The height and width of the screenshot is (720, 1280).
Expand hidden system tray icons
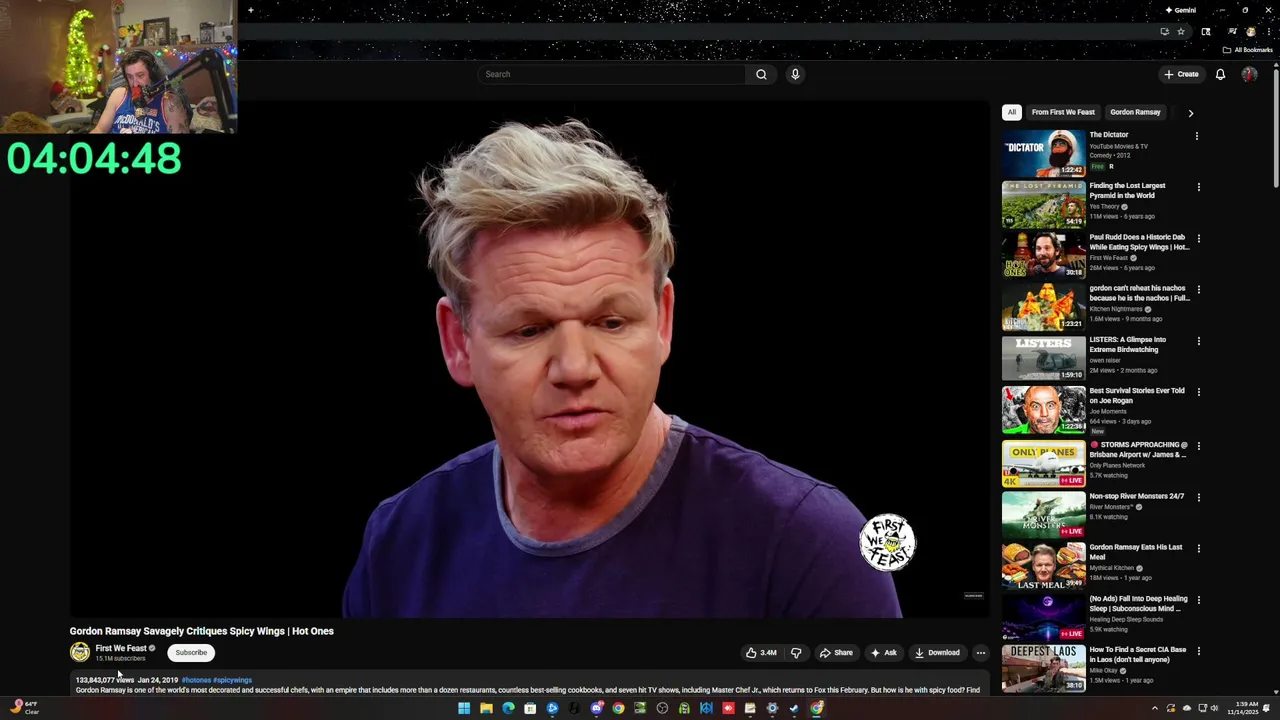[x=1155, y=708]
